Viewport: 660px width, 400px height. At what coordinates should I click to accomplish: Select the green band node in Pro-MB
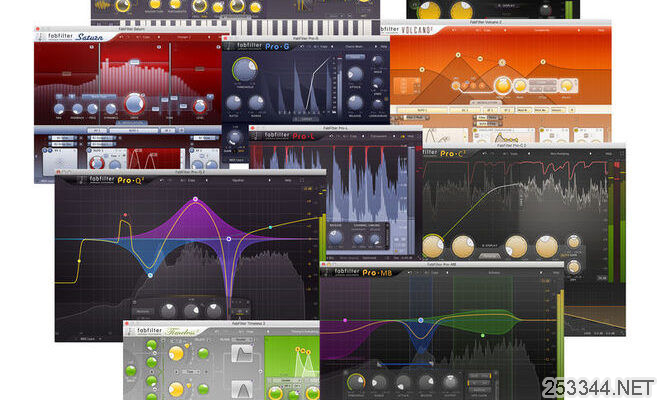click(482, 335)
